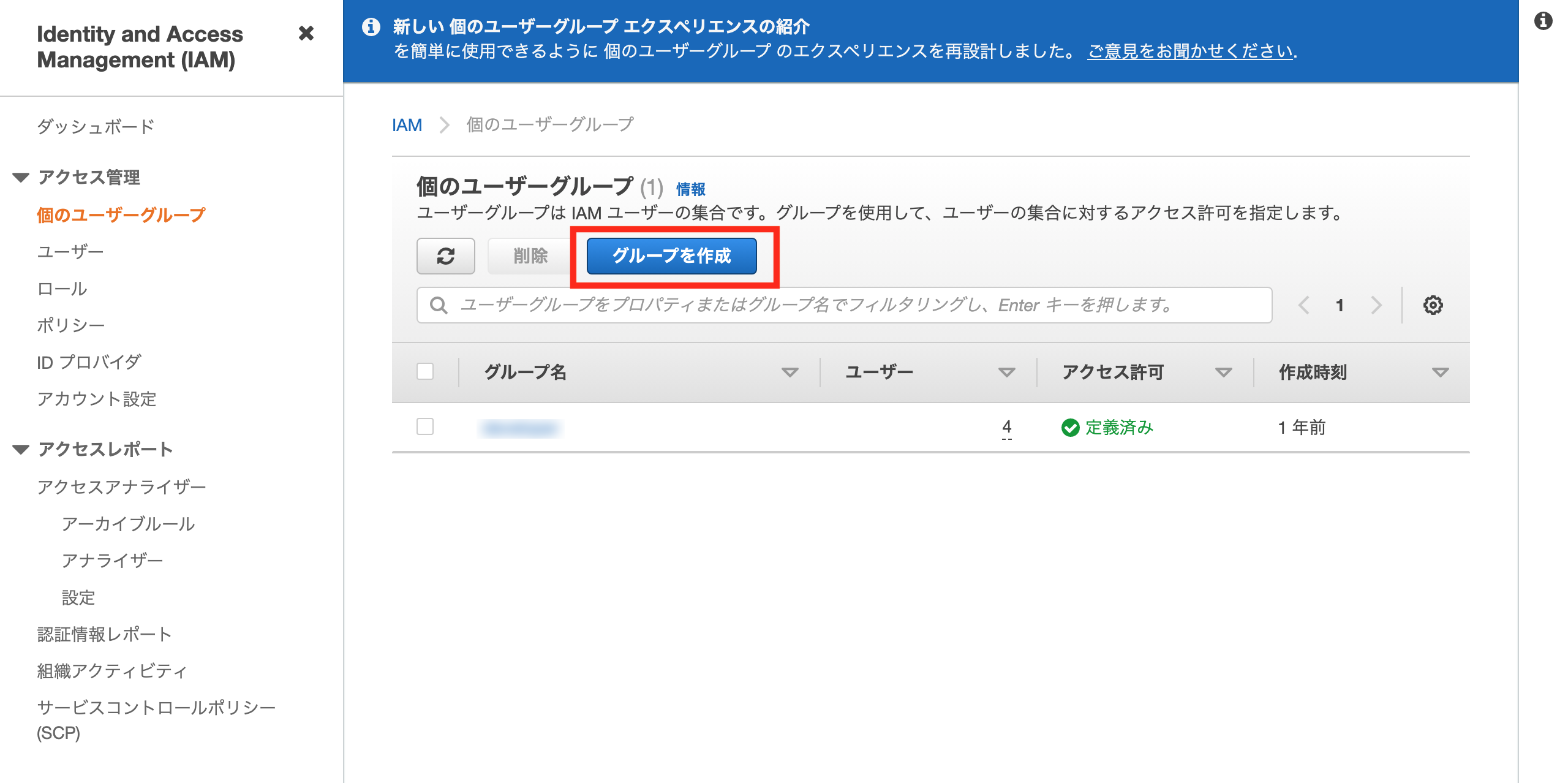Navigate to ポリシー in sidebar
1568x783 pixels.
(70, 324)
